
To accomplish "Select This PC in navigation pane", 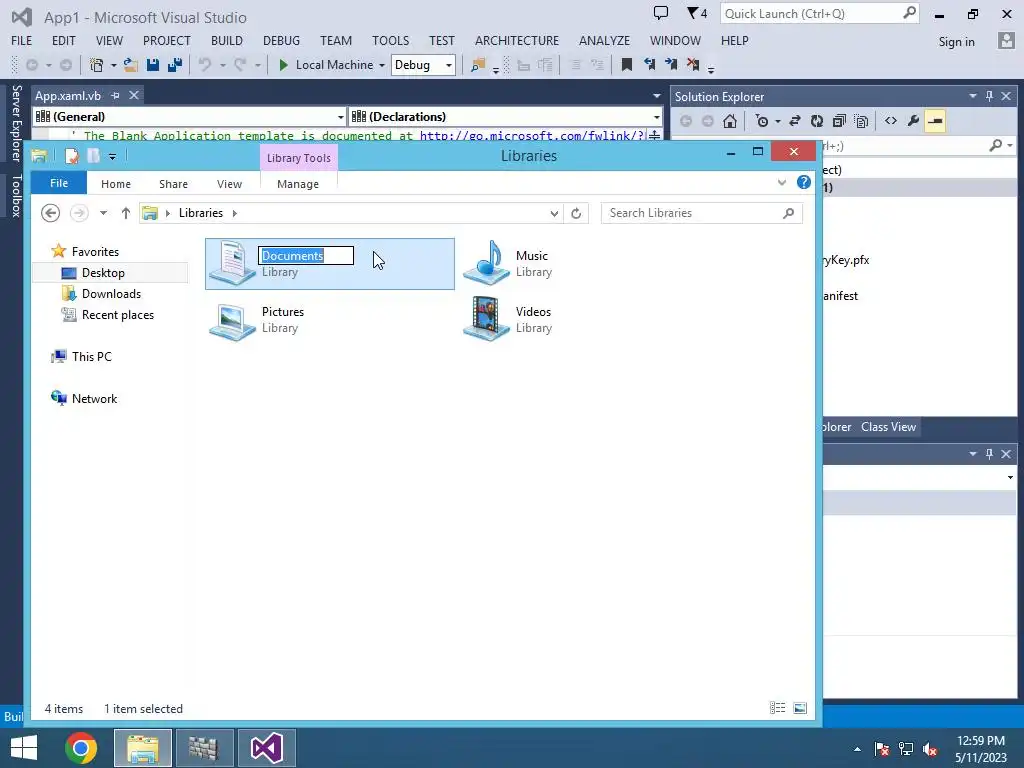I will tap(91, 357).
